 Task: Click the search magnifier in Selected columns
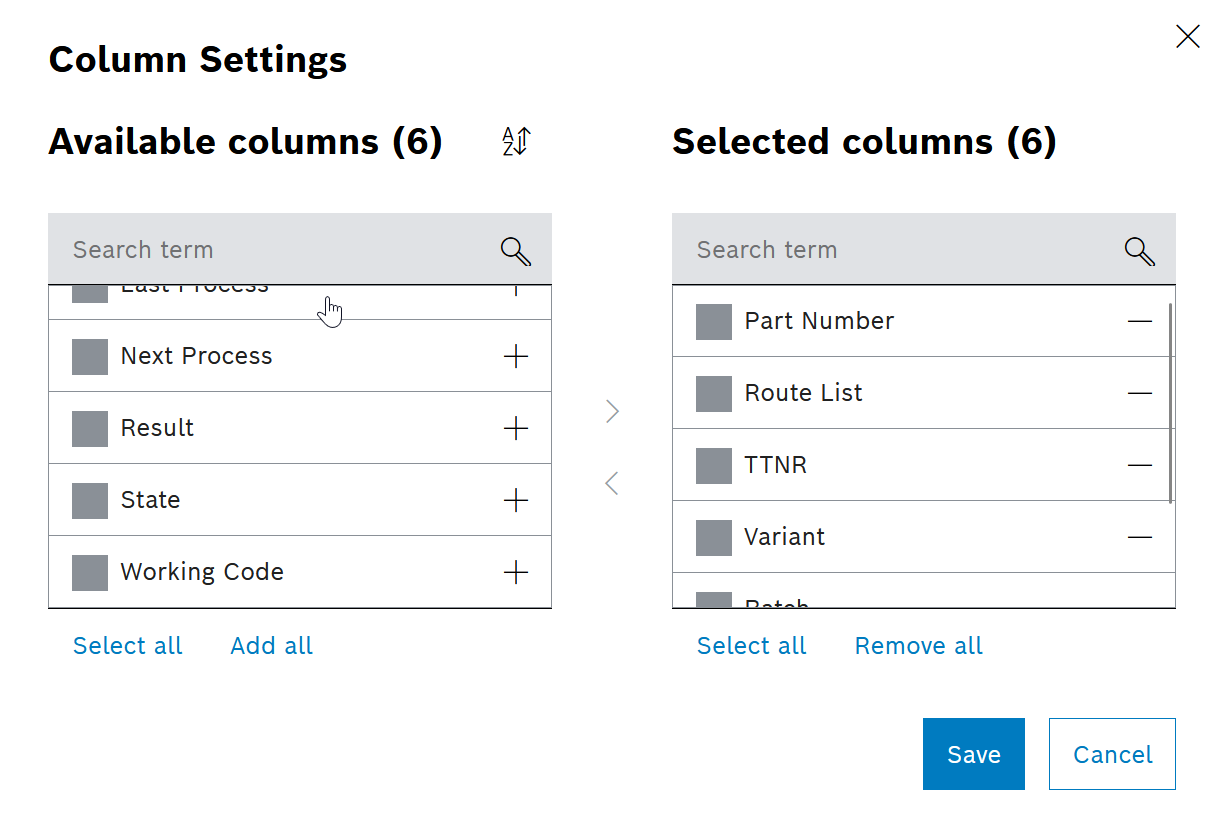(x=1139, y=251)
